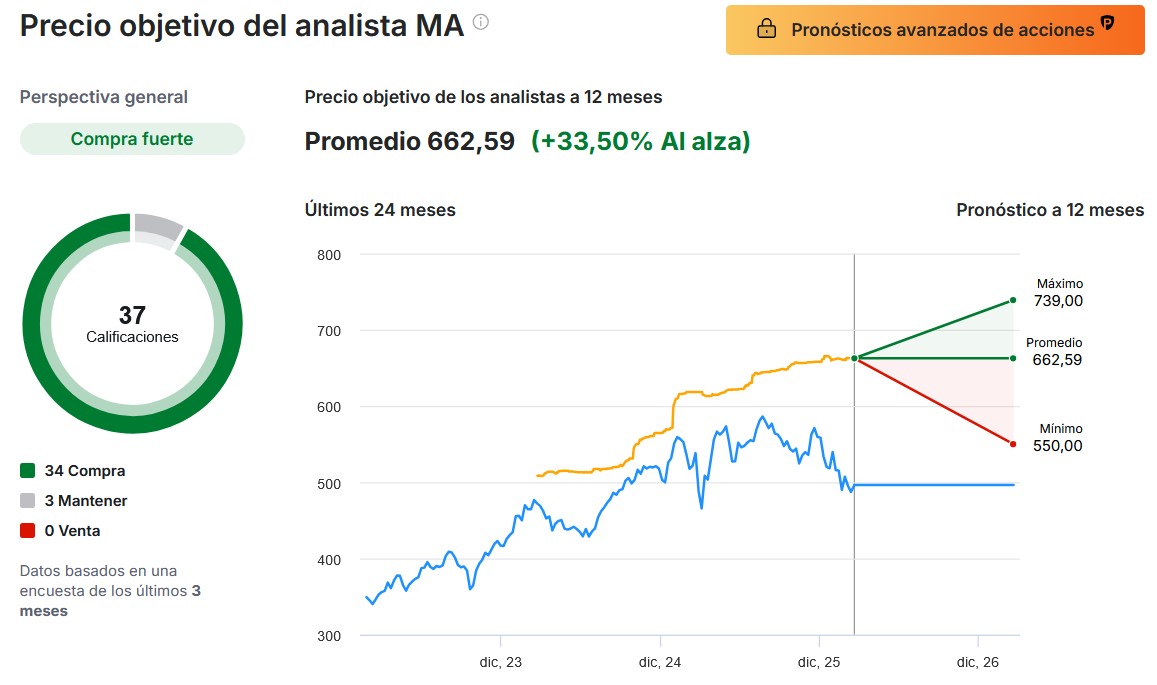The image size is (1157, 685).
Task: Click the Máximo 739,00 forecast endpoint dot
Action: [1013, 300]
